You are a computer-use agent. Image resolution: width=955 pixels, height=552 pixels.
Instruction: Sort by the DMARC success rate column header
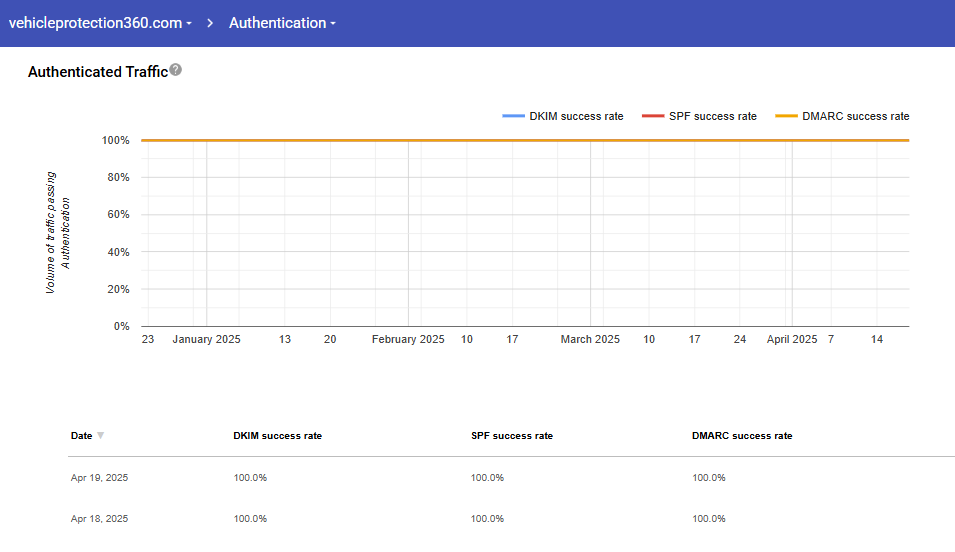741,436
